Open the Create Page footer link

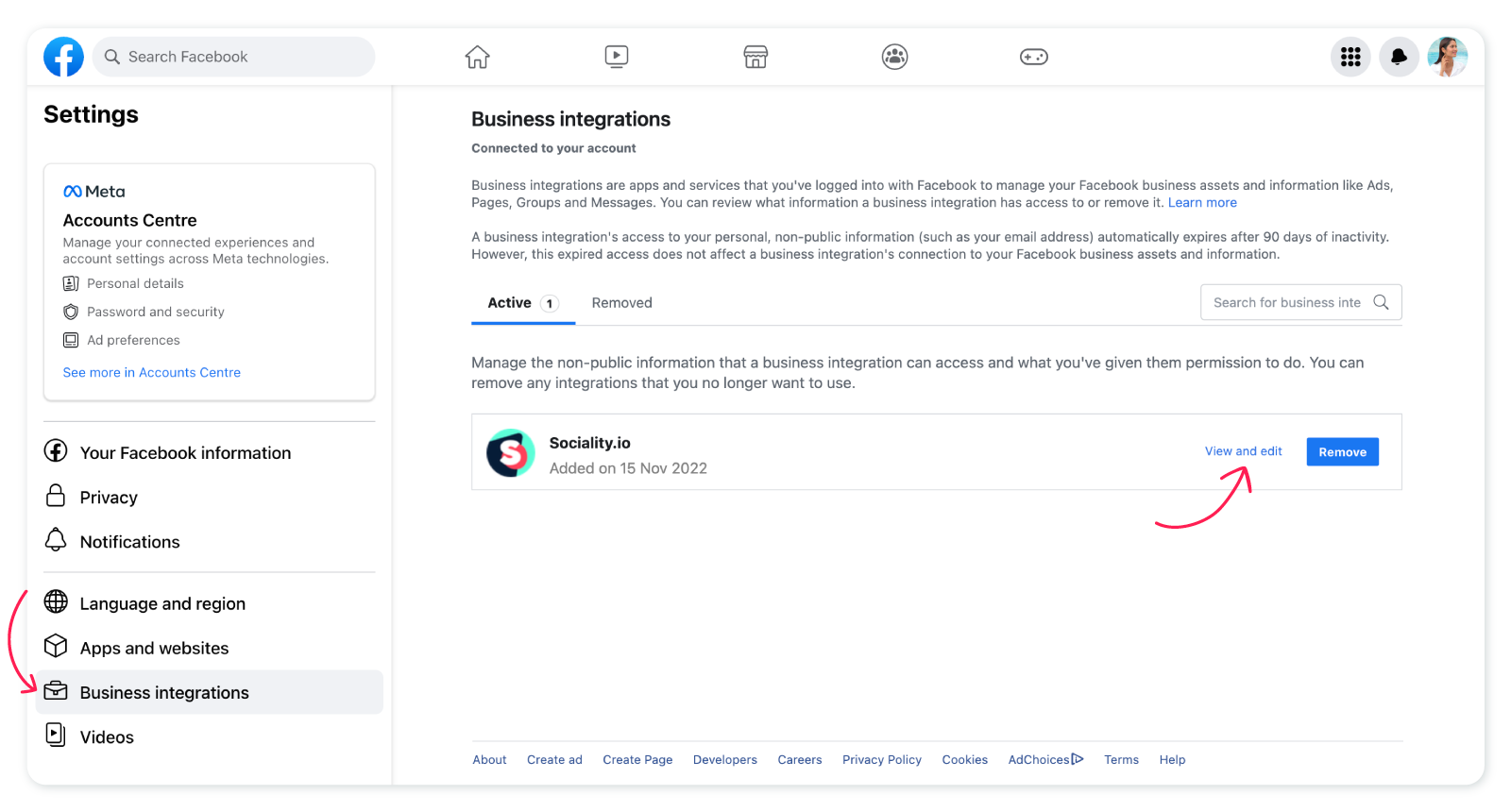[x=637, y=759]
